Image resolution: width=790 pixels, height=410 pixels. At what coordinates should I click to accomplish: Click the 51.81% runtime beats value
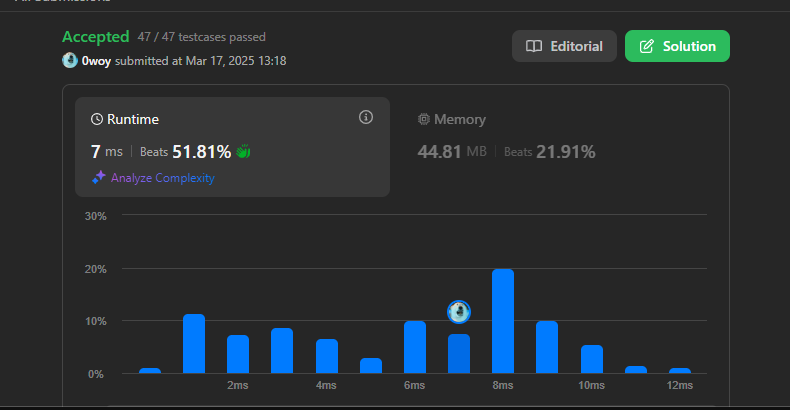[x=202, y=152]
